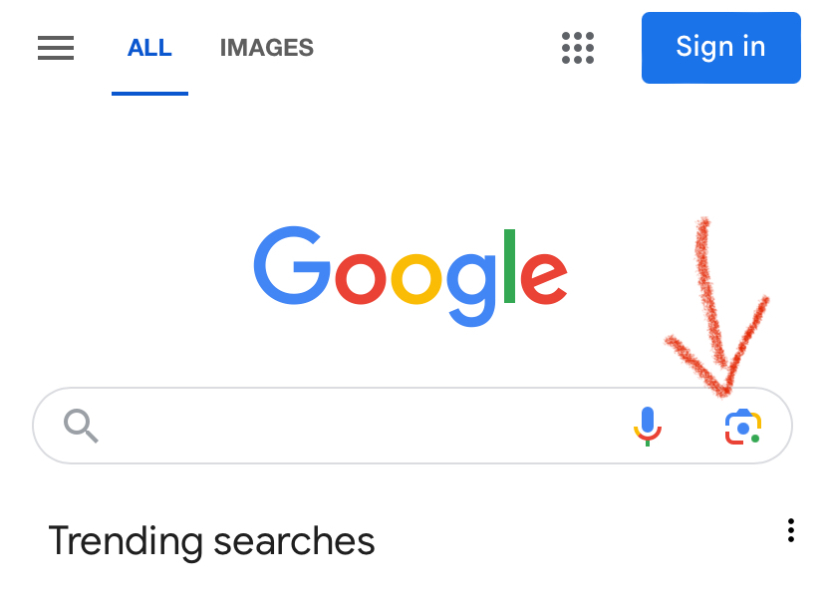View image results via IMAGES tab
Viewport: 825px width, 600px height.
pyautogui.click(x=266, y=47)
